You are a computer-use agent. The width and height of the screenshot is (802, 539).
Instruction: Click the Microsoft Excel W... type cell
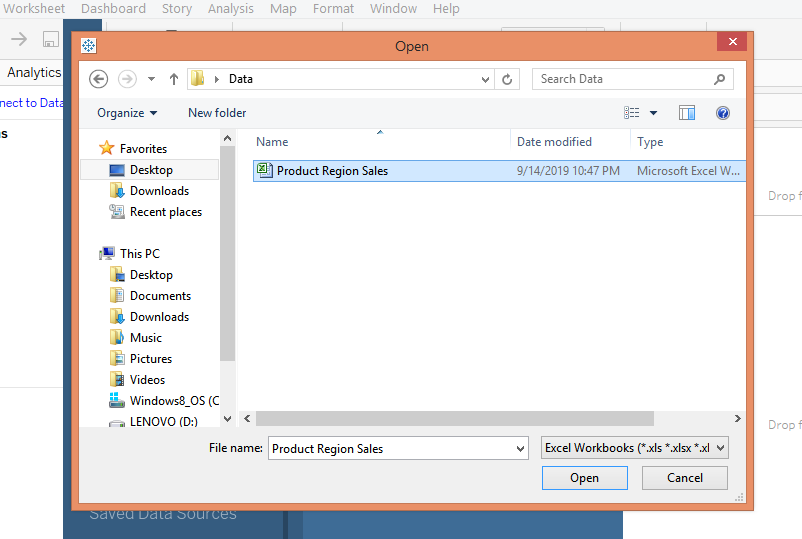coord(688,171)
